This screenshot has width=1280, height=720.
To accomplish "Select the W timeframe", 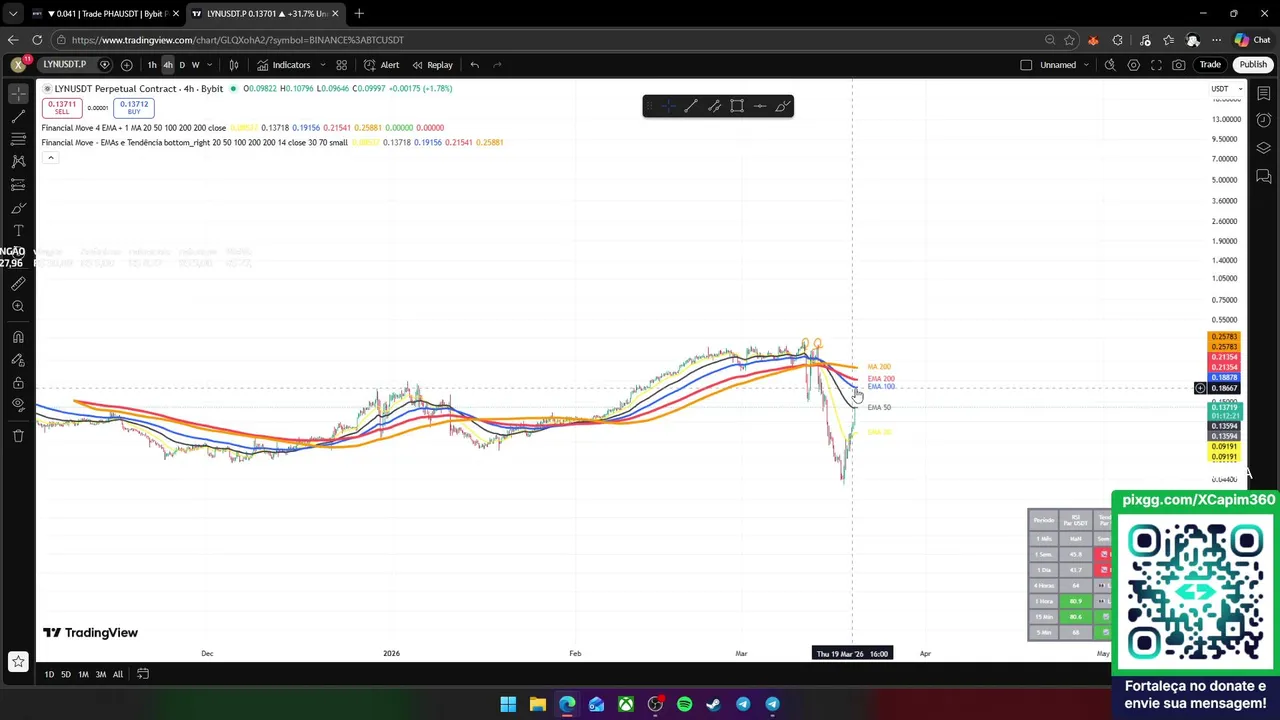I will point(195,65).
